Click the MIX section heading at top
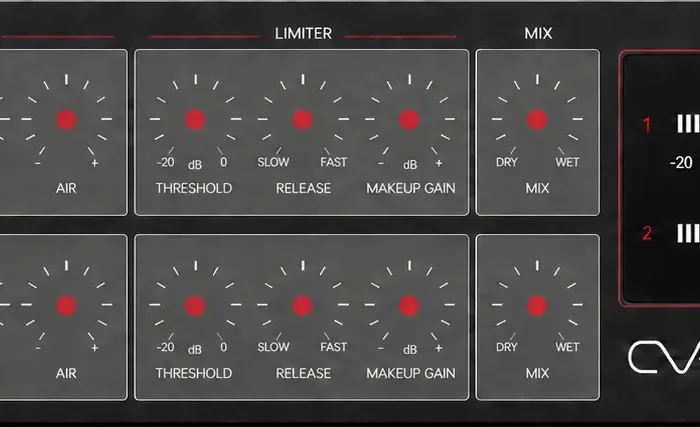 coord(538,33)
